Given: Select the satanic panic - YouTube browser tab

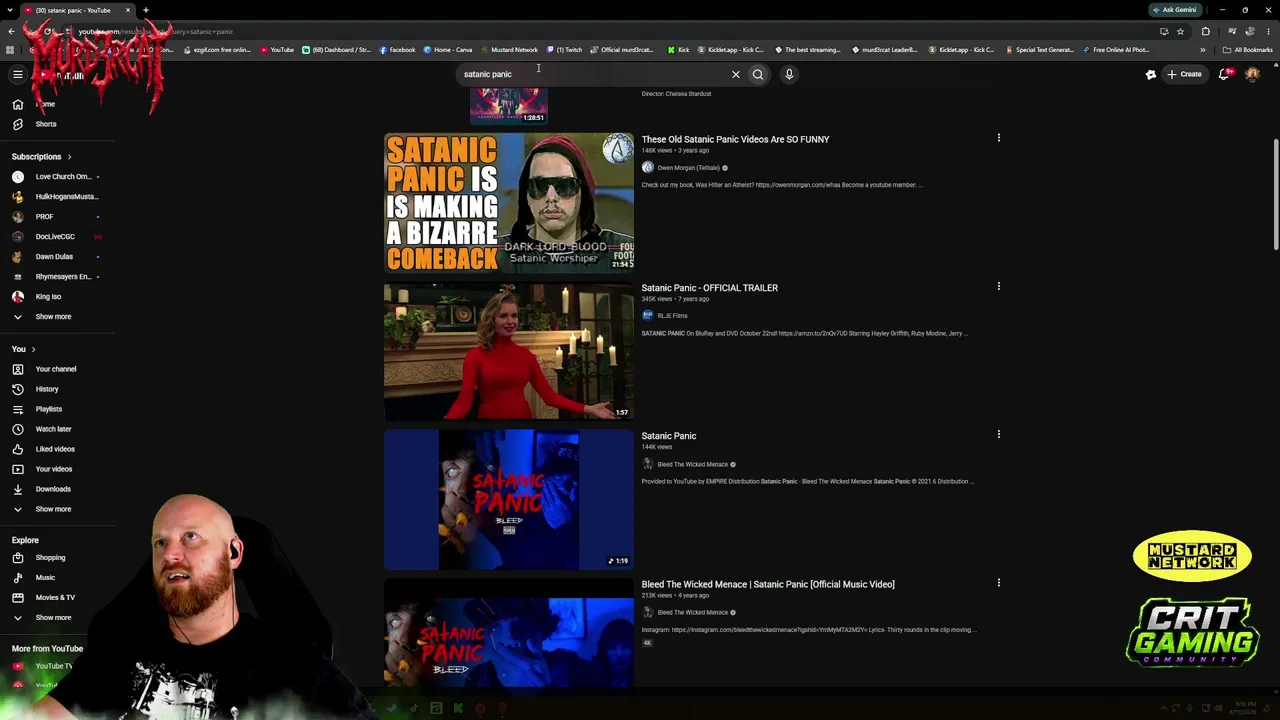Looking at the screenshot, I should [78, 10].
